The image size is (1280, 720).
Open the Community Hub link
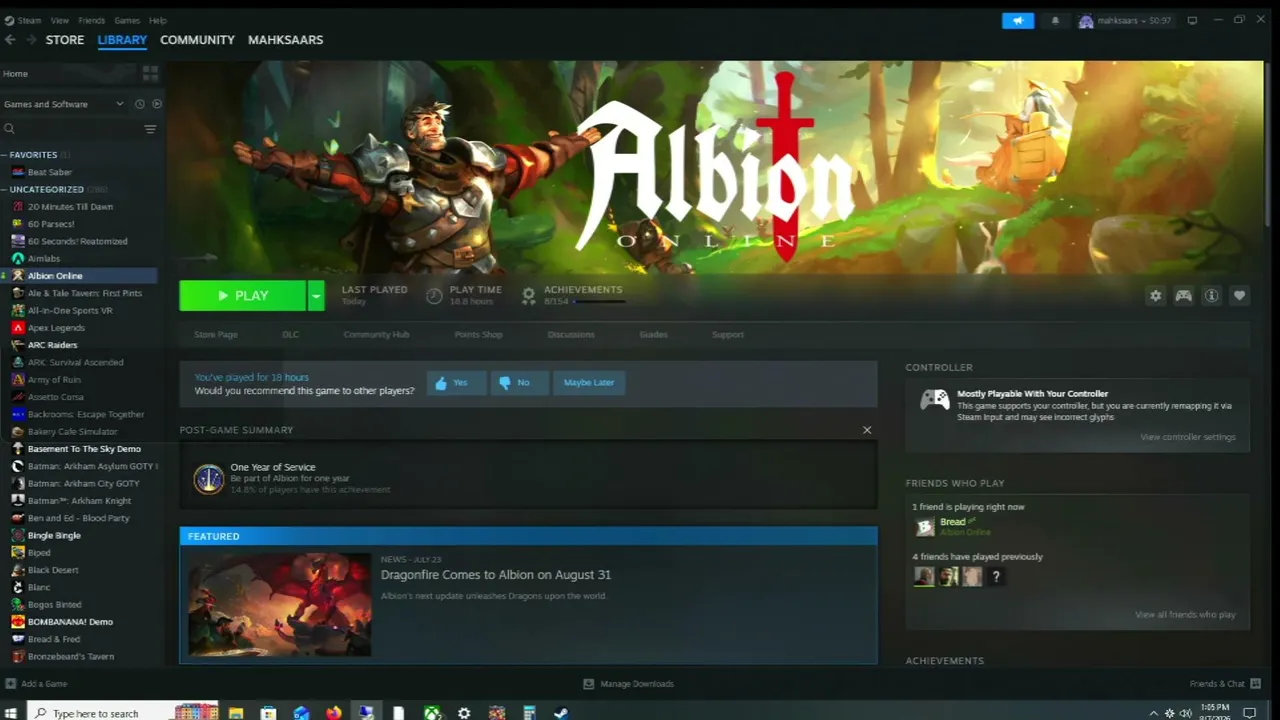[376, 335]
